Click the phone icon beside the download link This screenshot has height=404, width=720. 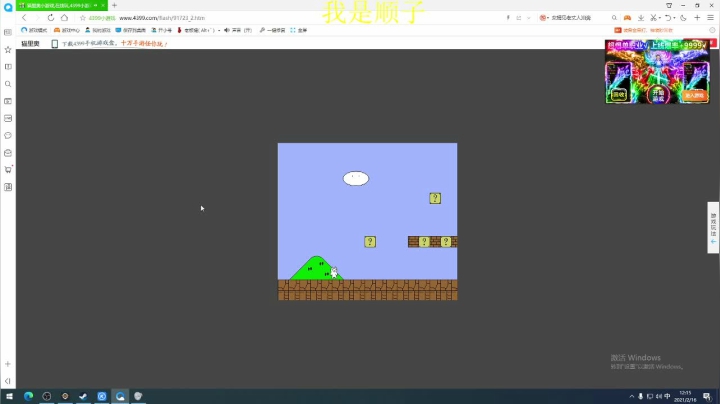(55, 44)
